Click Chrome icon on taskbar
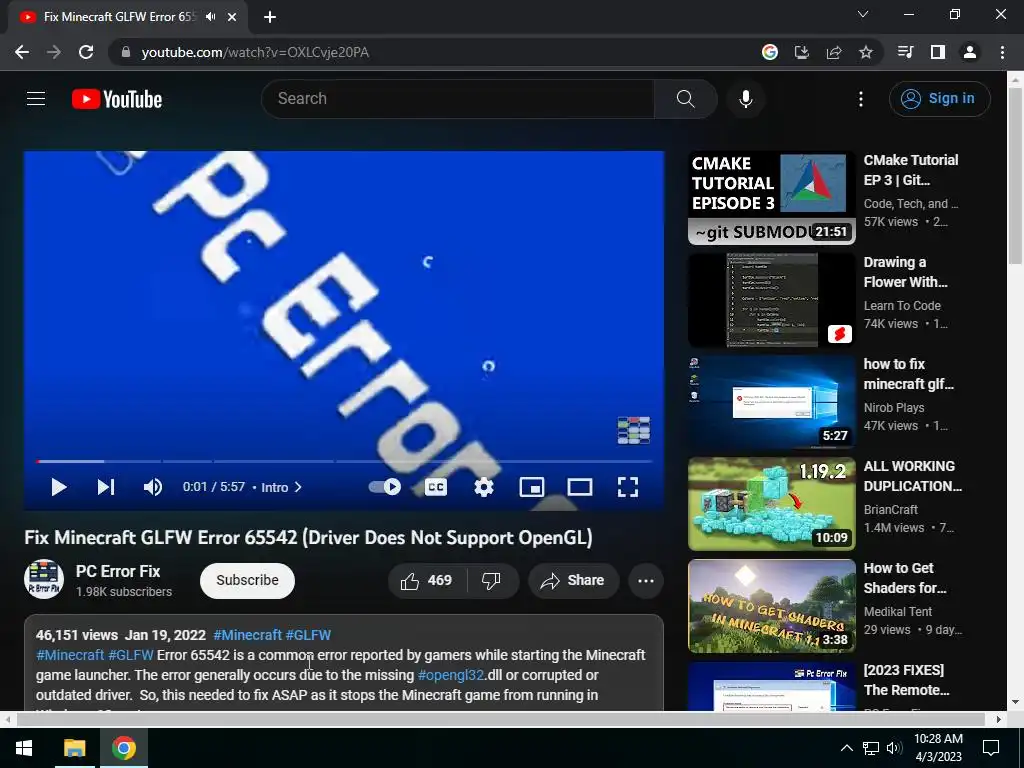 (x=124, y=748)
